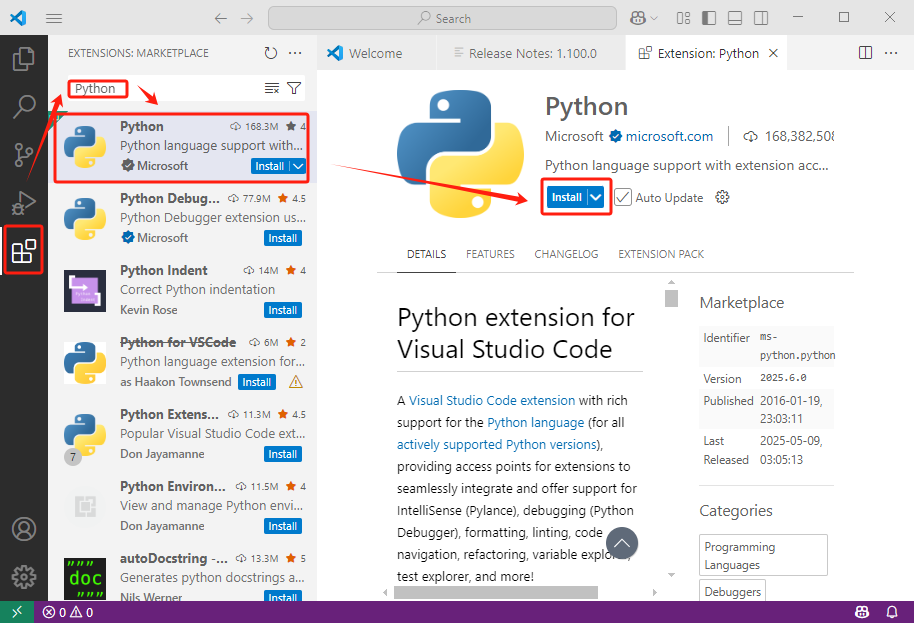The height and width of the screenshot is (623, 914).
Task: Install the Python Indent extension
Action: [x=283, y=310]
